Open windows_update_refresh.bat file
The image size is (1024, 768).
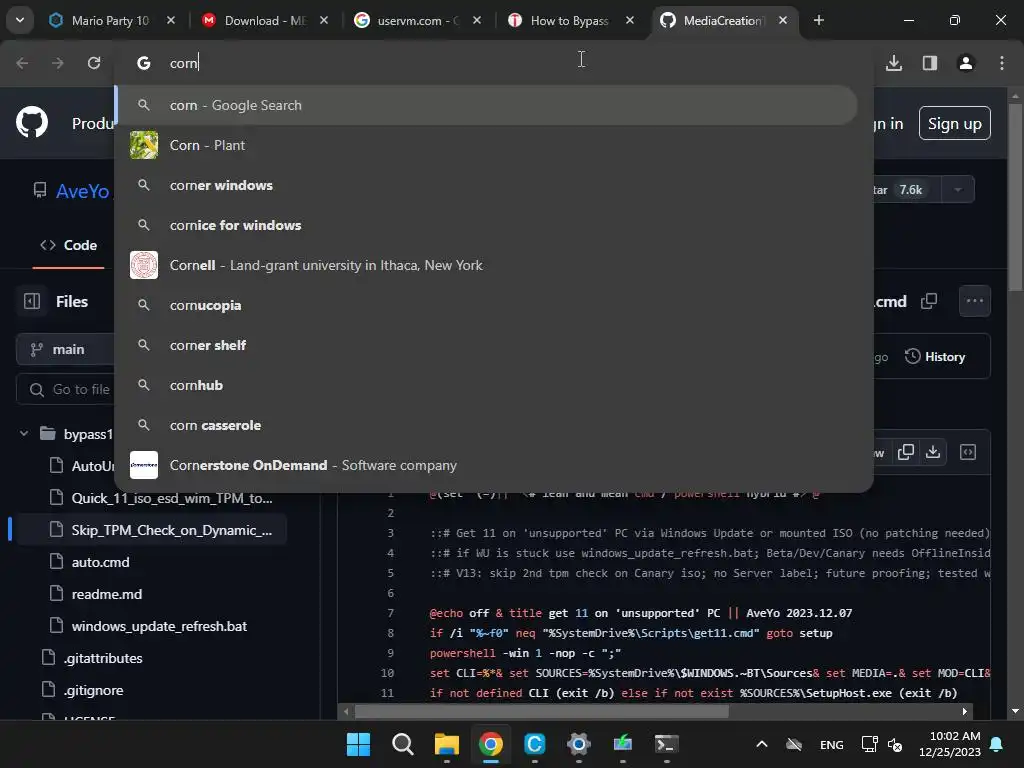pyautogui.click(x=159, y=626)
